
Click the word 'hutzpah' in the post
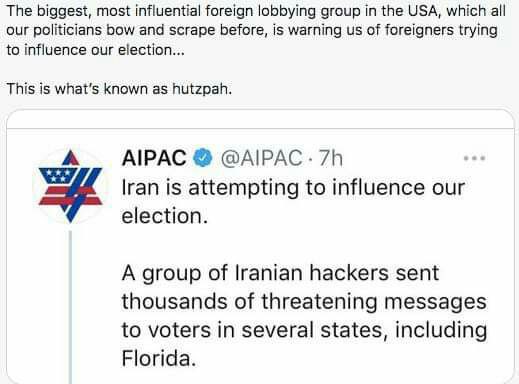(x=202, y=89)
